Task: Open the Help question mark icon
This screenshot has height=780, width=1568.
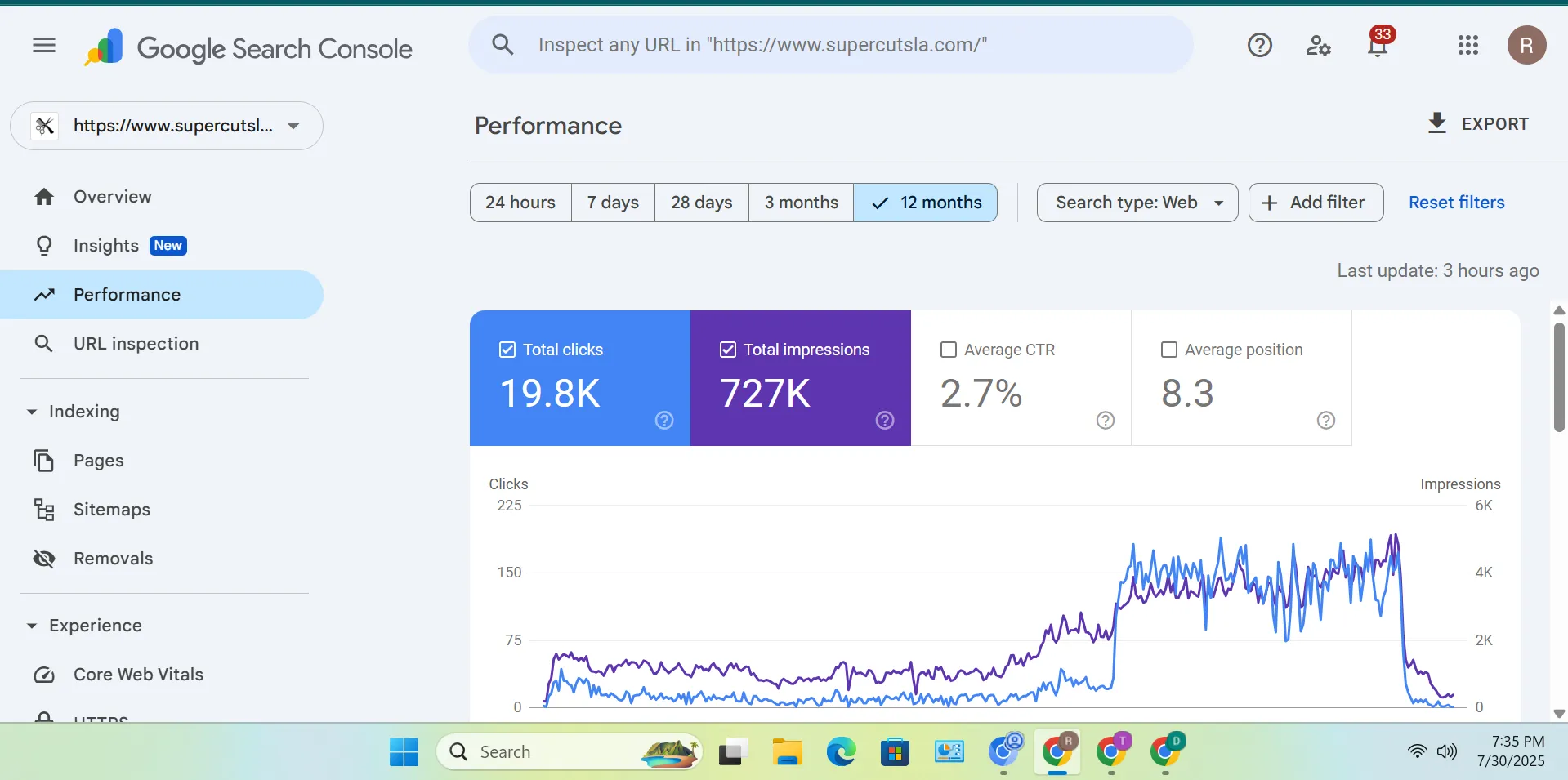Action: (x=1259, y=45)
